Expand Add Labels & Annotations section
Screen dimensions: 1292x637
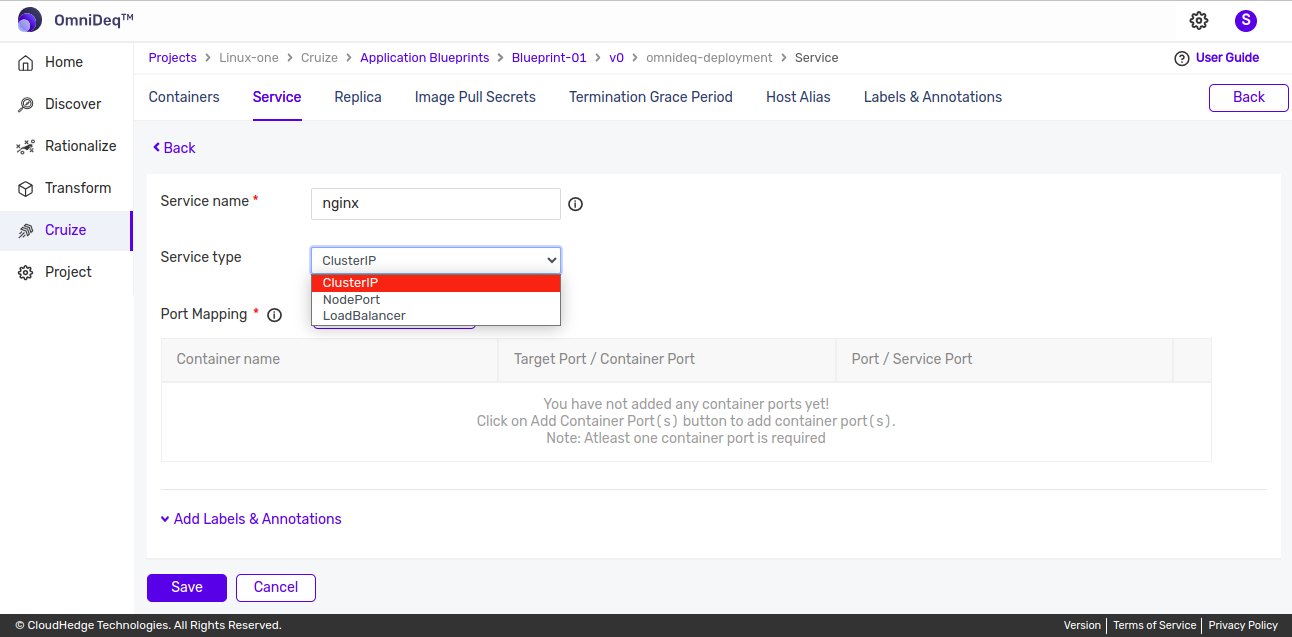251,519
